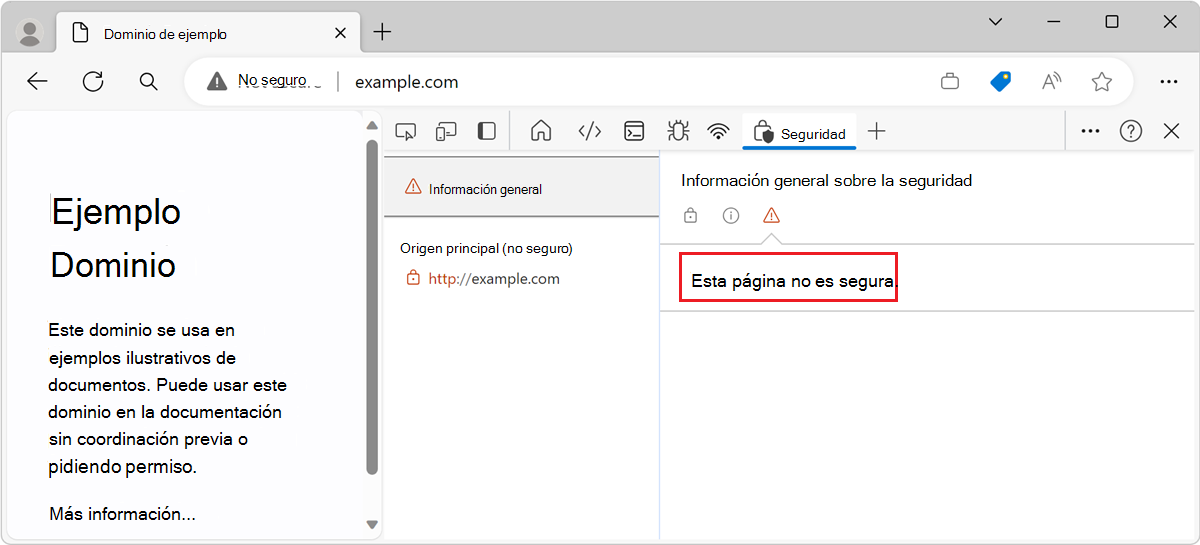Open the briefcase workspaces icon

[950, 82]
